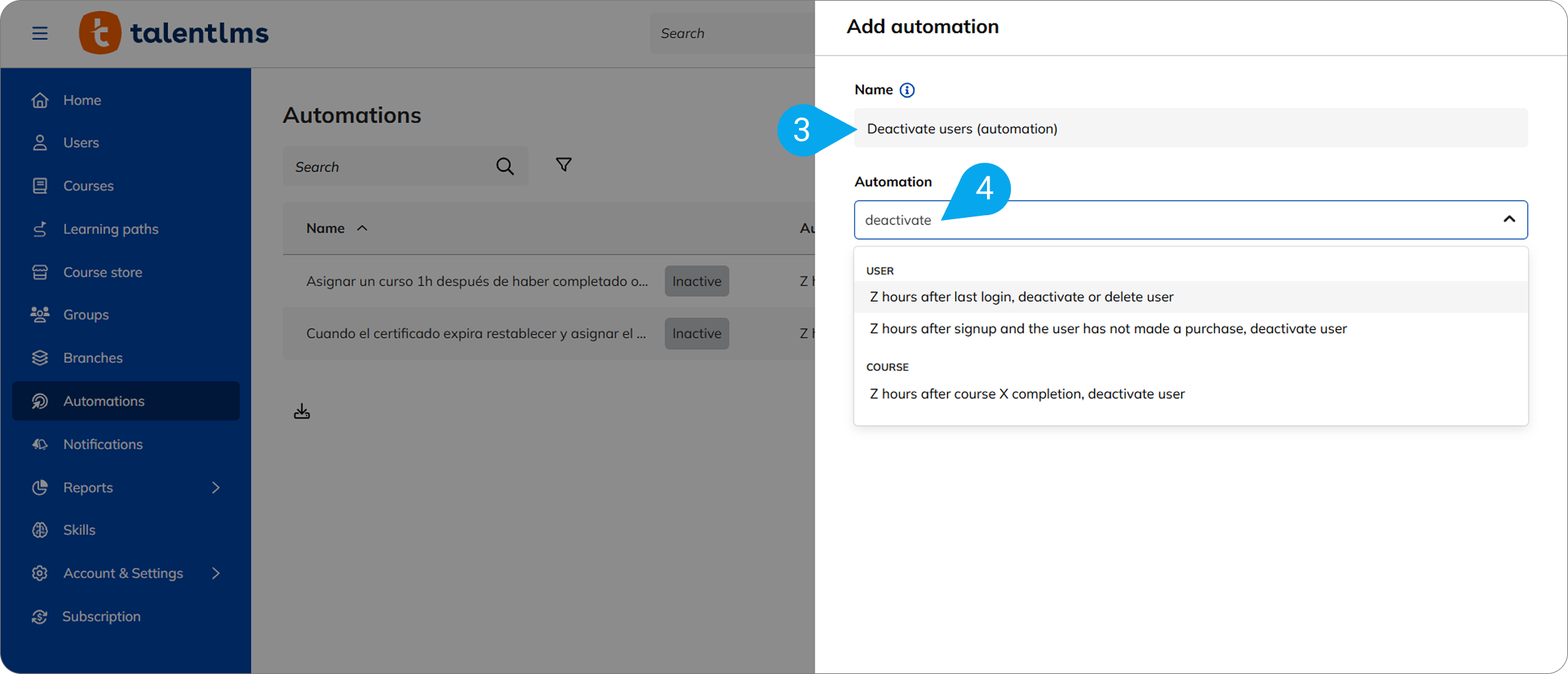Open the Users page
This screenshot has height=674, width=1568.
(x=81, y=143)
